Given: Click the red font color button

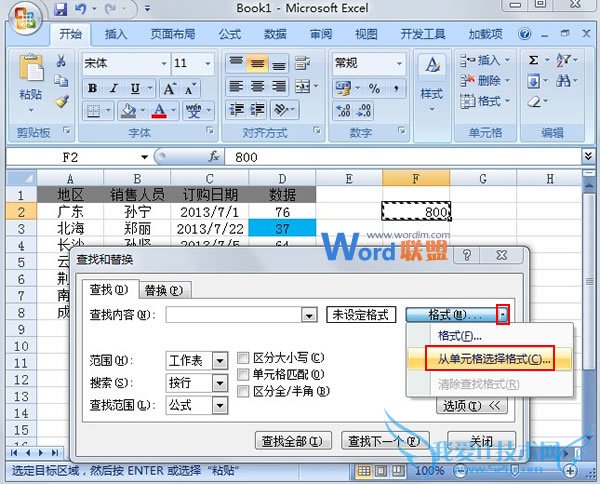Looking at the screenshot, I should [x=159, y=111].
